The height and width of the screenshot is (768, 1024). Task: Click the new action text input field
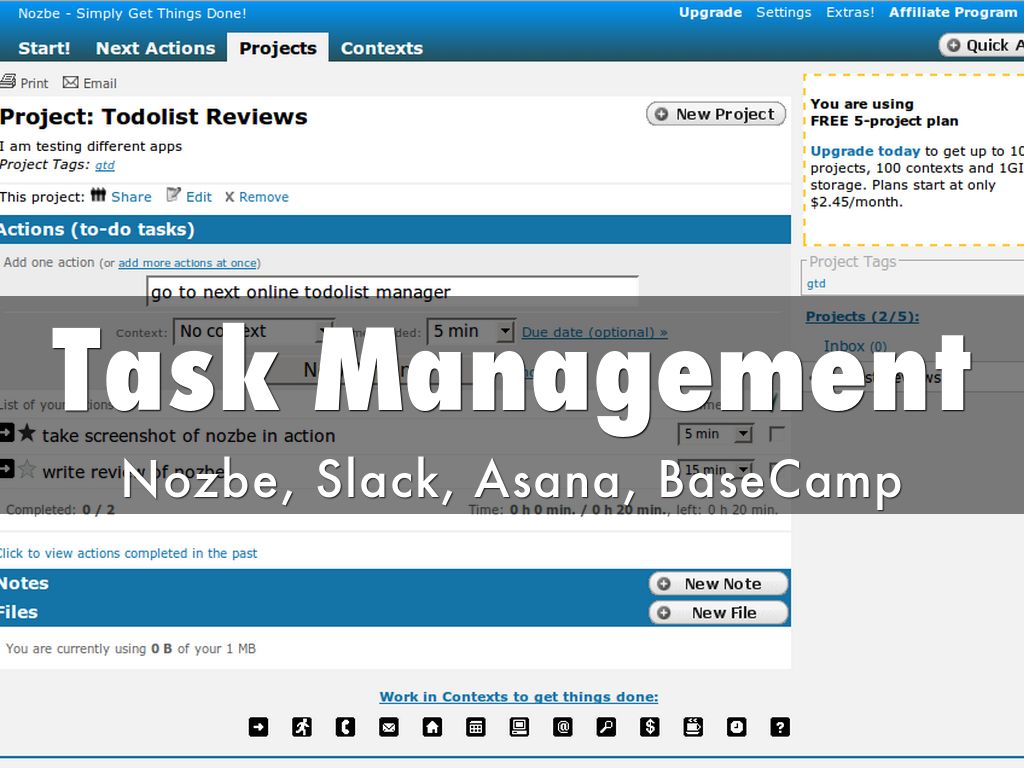pos(392,292)
